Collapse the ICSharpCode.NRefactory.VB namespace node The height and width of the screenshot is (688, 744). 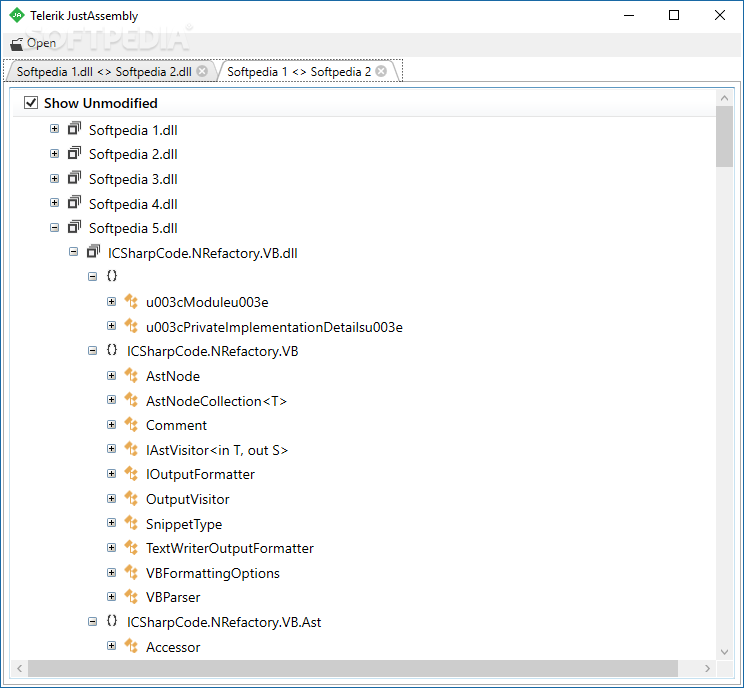point(93,351)
